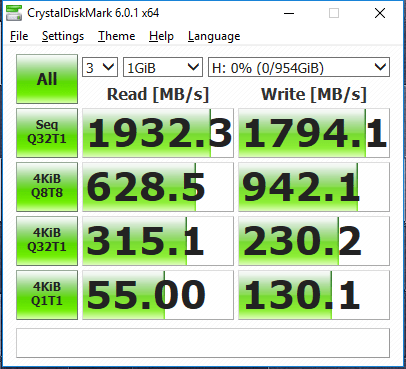Image resolution: width=406 pixels, height=369 pixels.
Task: Open the File menu
Action: click(19, 36)
